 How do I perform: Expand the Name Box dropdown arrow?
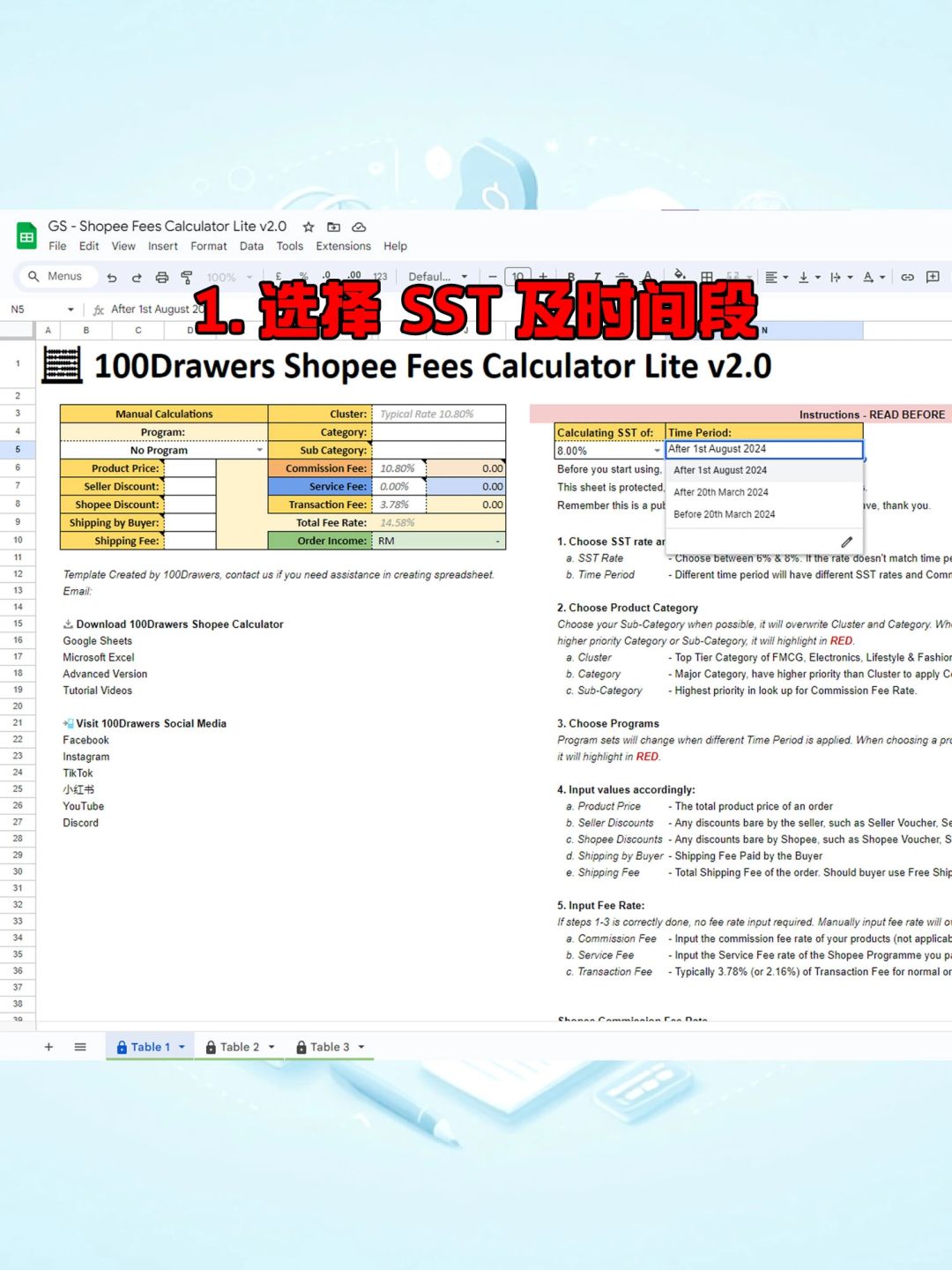tap(71, 310)
